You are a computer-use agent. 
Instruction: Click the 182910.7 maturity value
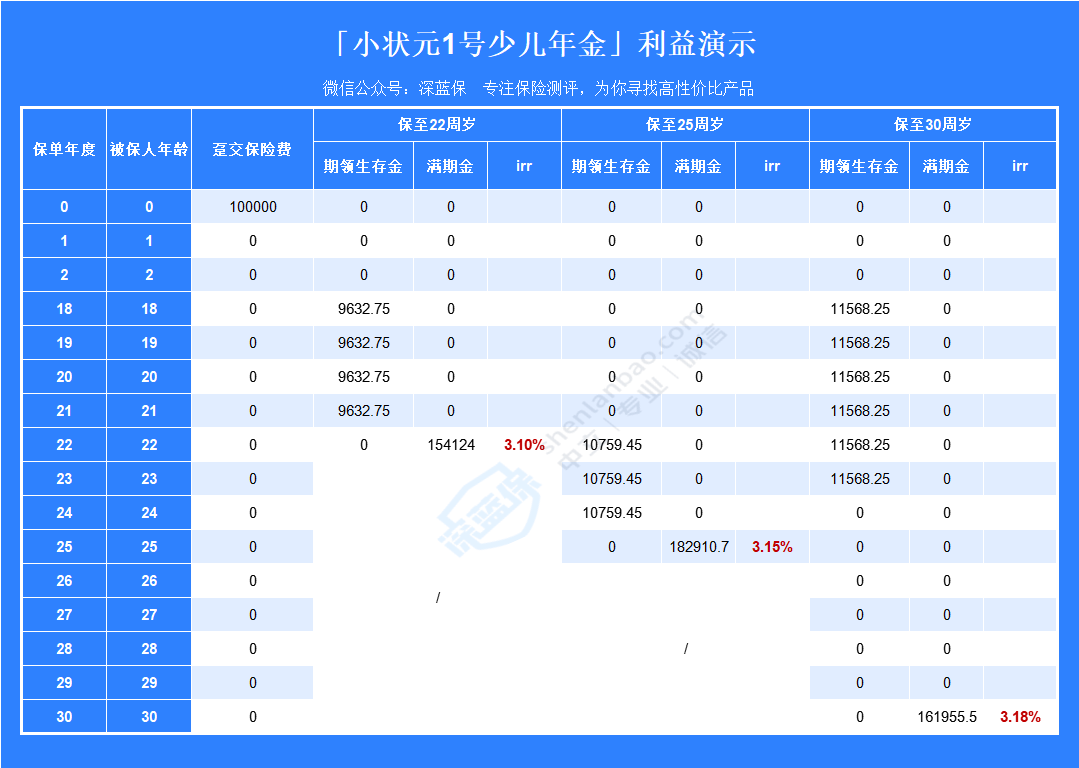click(698, 547)
